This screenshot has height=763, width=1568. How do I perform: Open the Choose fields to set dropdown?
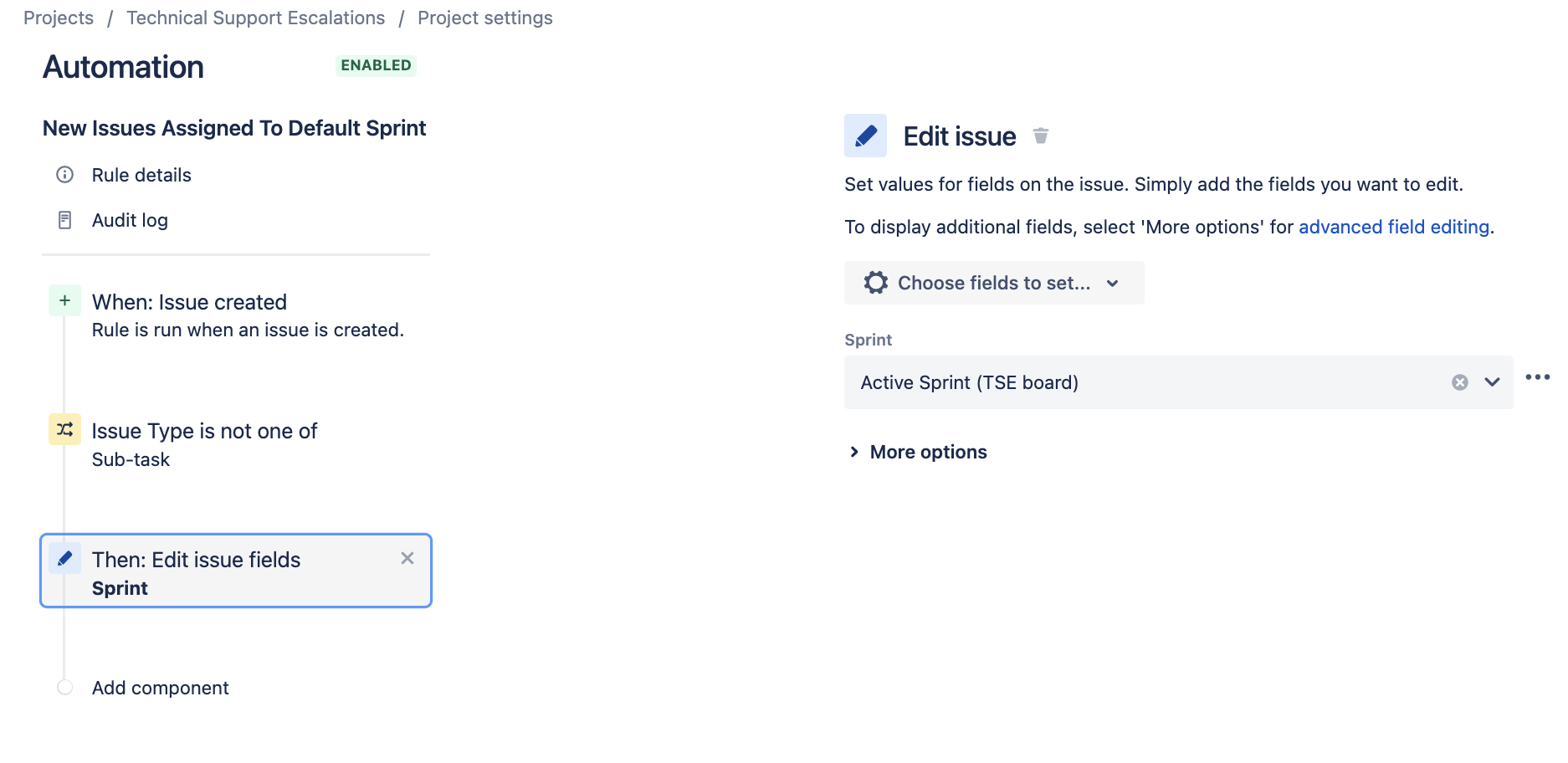(994, 283)
